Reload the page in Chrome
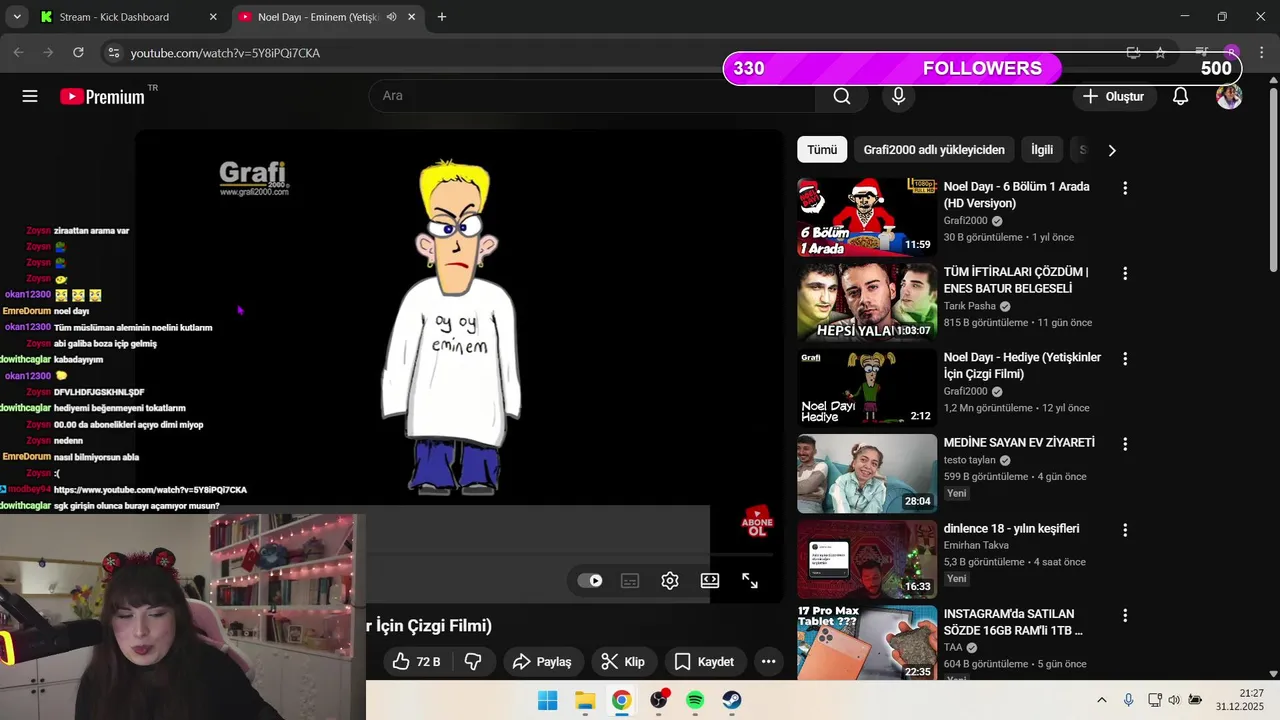Viewport: 1280px width, 720px height. coord(78,52)
